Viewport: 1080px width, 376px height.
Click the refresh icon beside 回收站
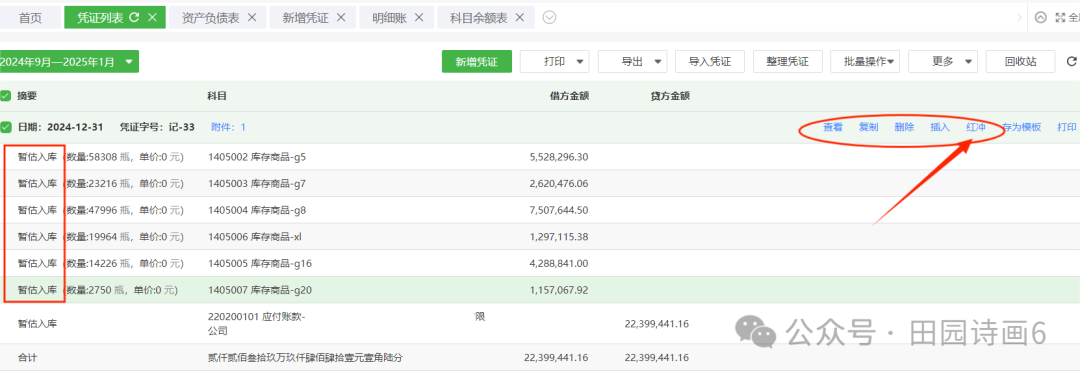tap(1071, 61)
